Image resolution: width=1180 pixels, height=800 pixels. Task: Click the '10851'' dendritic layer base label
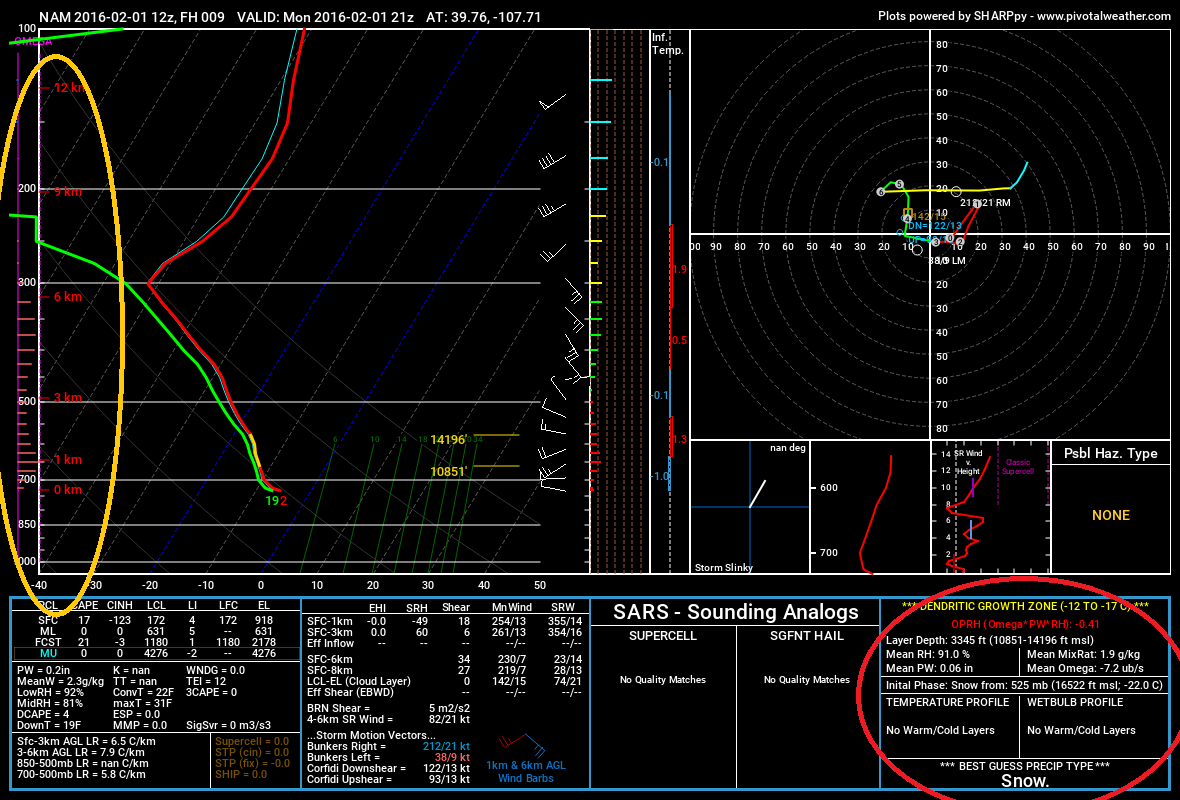(x=449, y=472)
